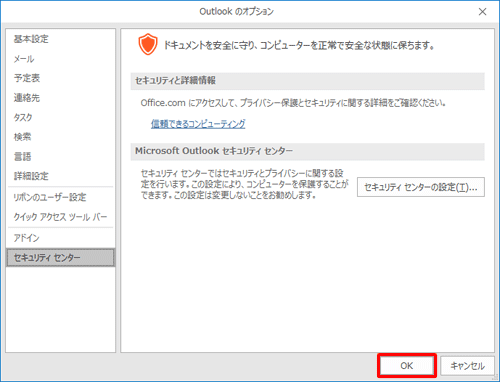Click the セキュリティと詳細情報 section header

307,81
